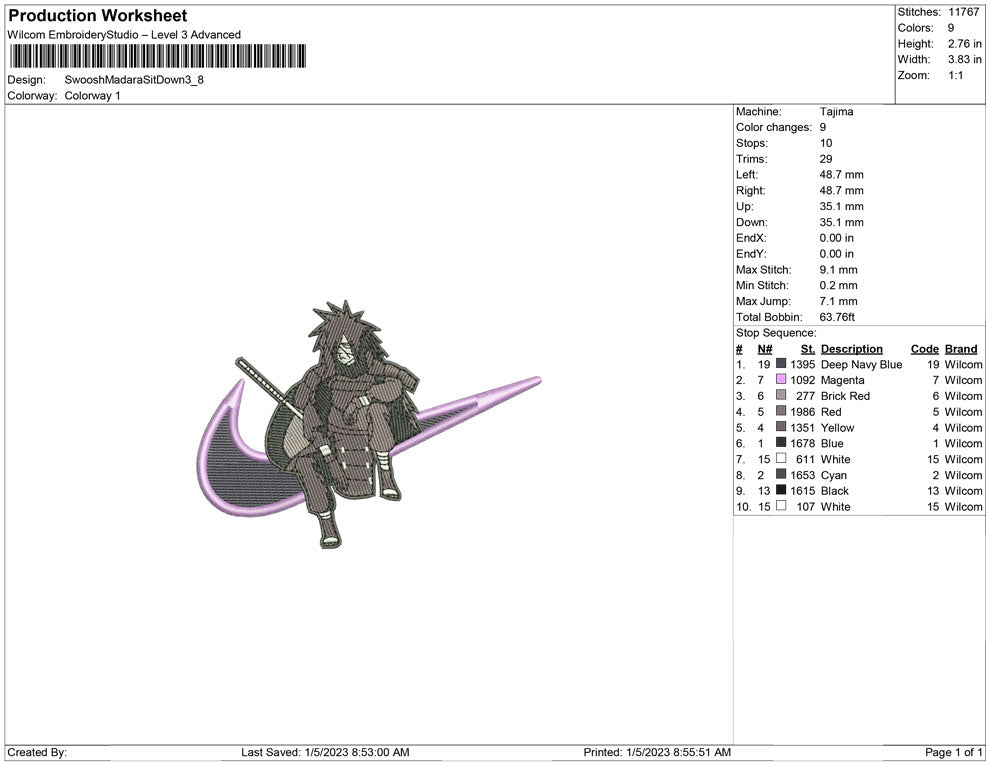Click the Deep Navy Blue color swatch
Image resolution: width=990 pixels, height=762 pixels.
[x=781, y=364]
